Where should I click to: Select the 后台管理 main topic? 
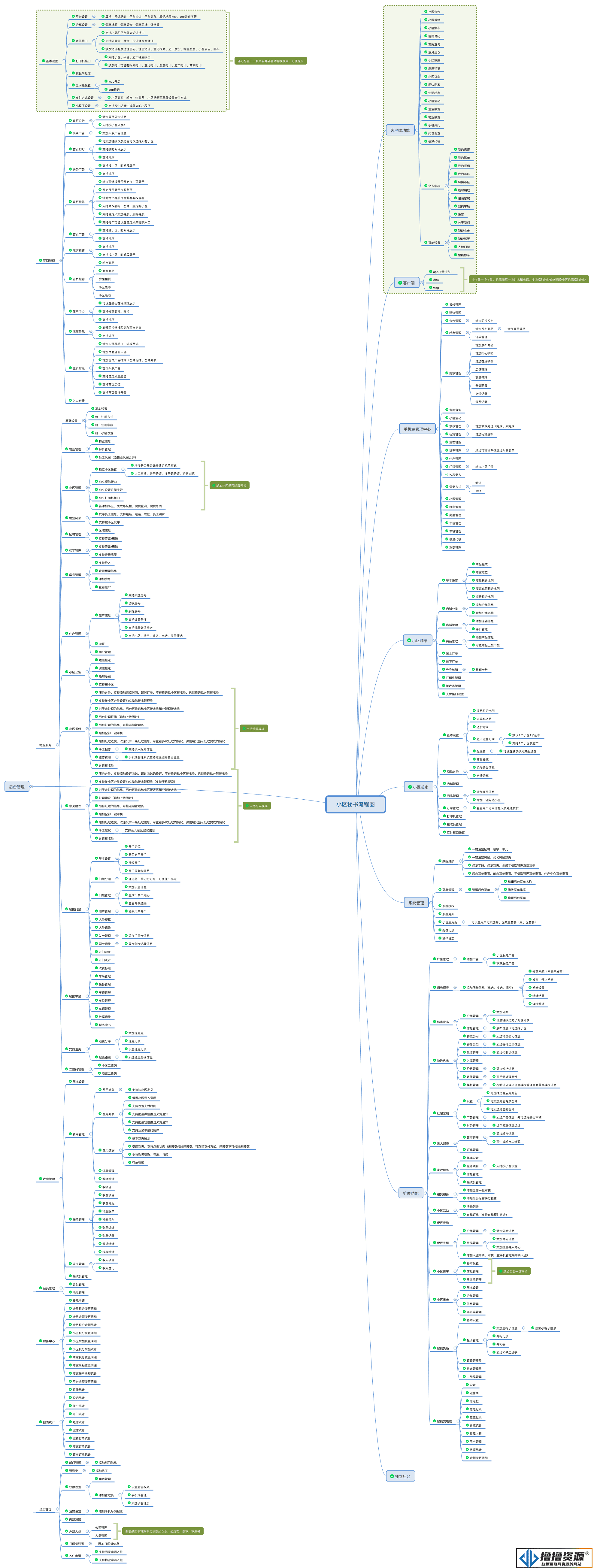click(17, 786)
